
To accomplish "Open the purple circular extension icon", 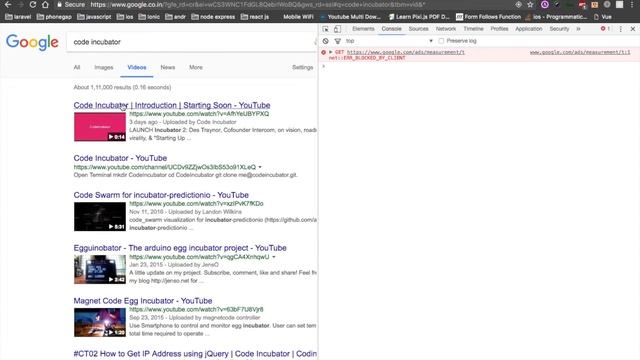I will point(544,4).
